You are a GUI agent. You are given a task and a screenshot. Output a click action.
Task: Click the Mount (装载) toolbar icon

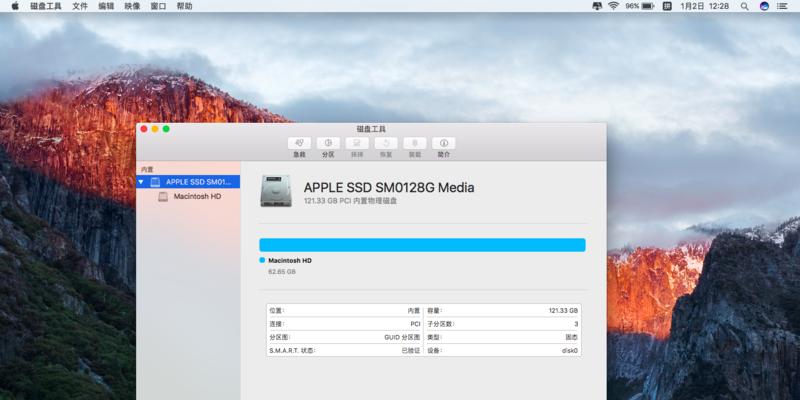[415, 143]
